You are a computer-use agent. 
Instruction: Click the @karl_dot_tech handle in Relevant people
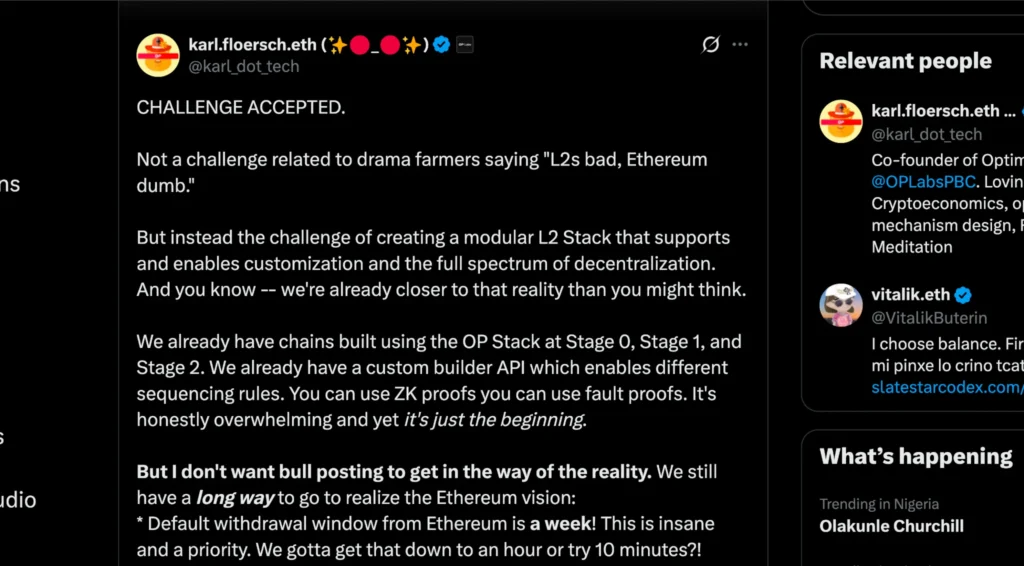pyautogui.click(x=926, y=134)
